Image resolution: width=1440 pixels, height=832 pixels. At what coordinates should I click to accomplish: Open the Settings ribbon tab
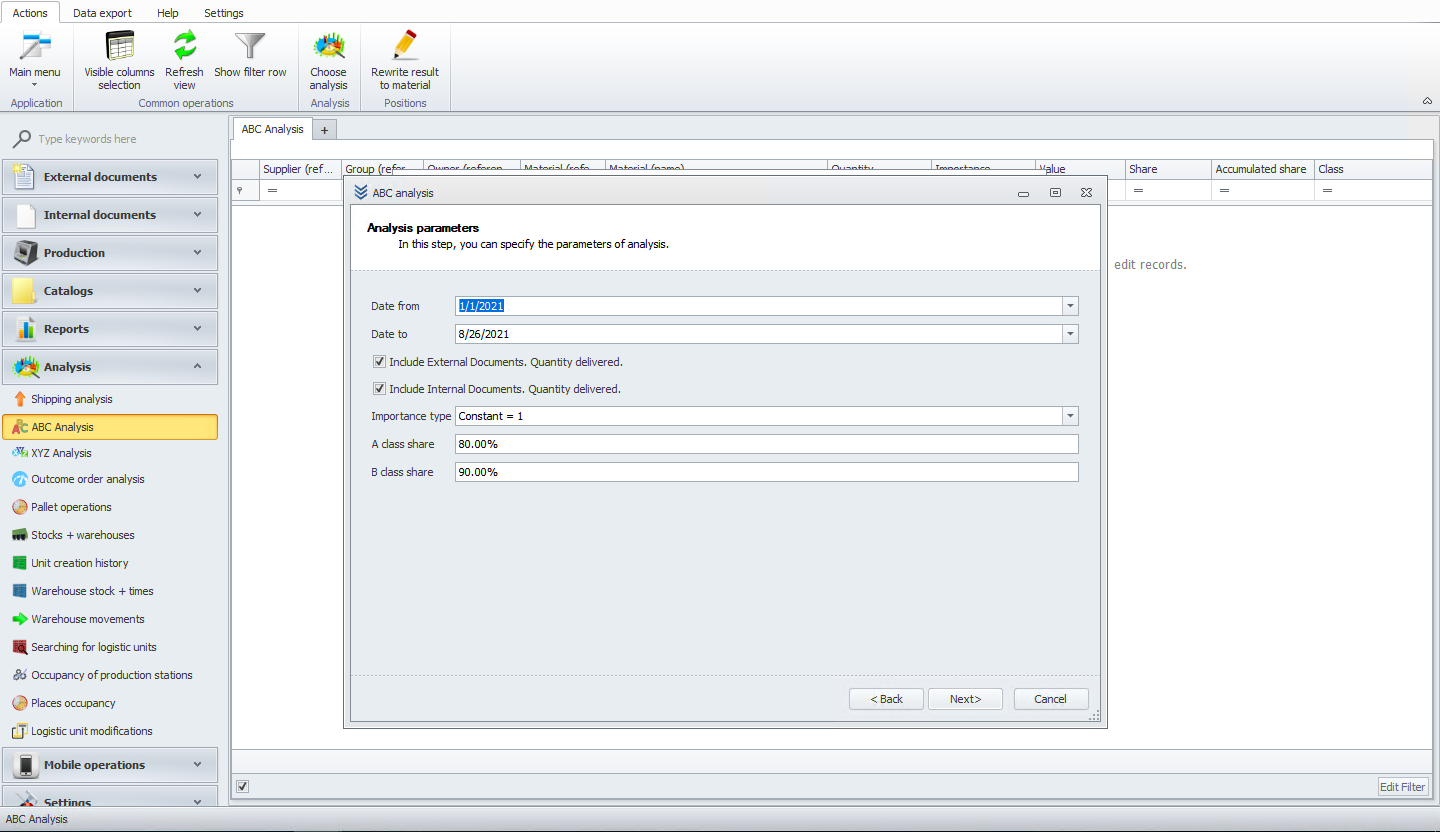coord(224,13)
